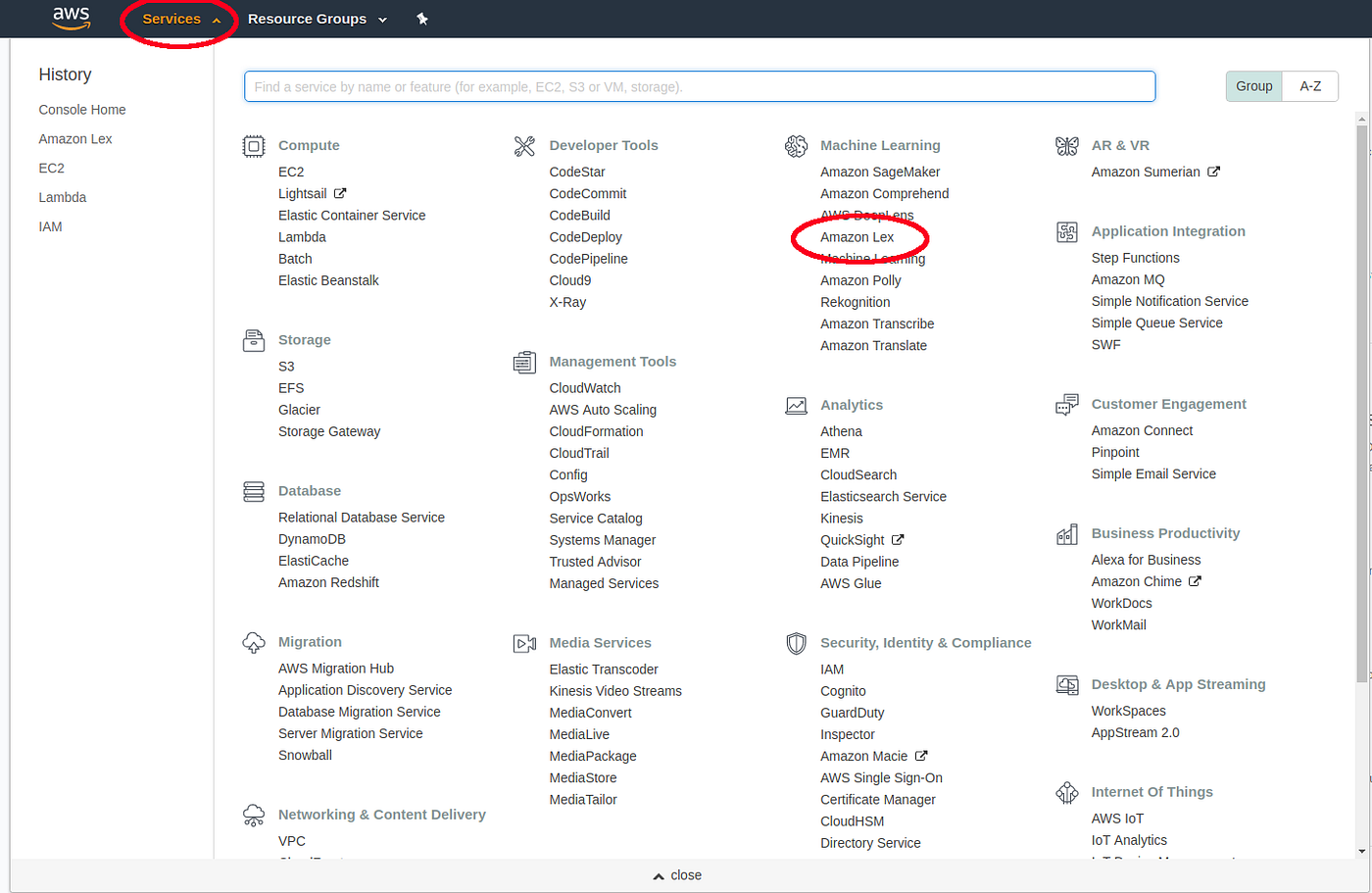The height and width of the screenshot is (893, 1372).
Task: Click the pin icon in top bar
Action: coord(422,19)
